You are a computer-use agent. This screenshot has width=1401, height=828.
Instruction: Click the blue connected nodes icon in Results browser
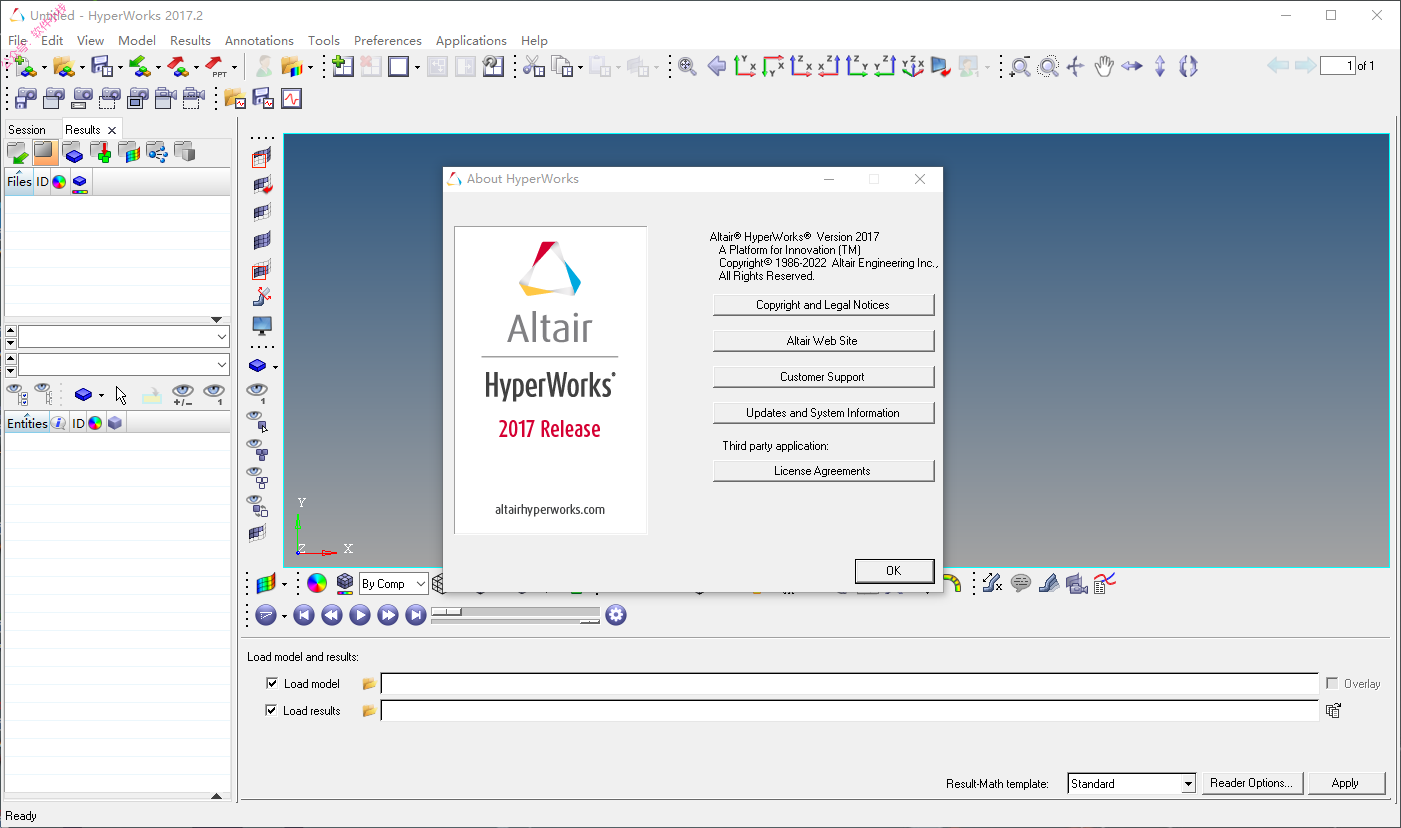(157, 153)
